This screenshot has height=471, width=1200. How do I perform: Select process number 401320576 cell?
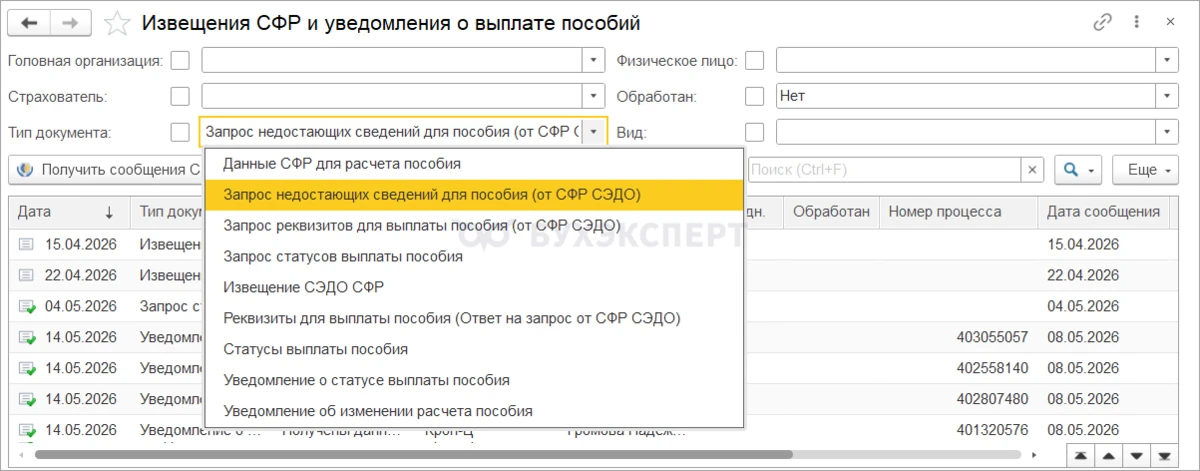(958, 431)
